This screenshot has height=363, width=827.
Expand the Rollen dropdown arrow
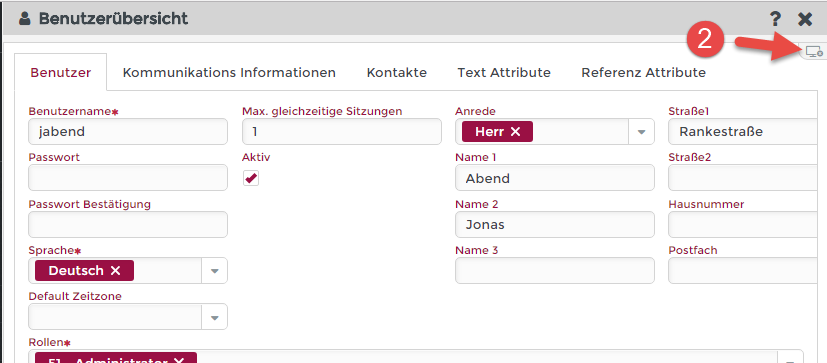pyautogui.click(x=790, y=359)
